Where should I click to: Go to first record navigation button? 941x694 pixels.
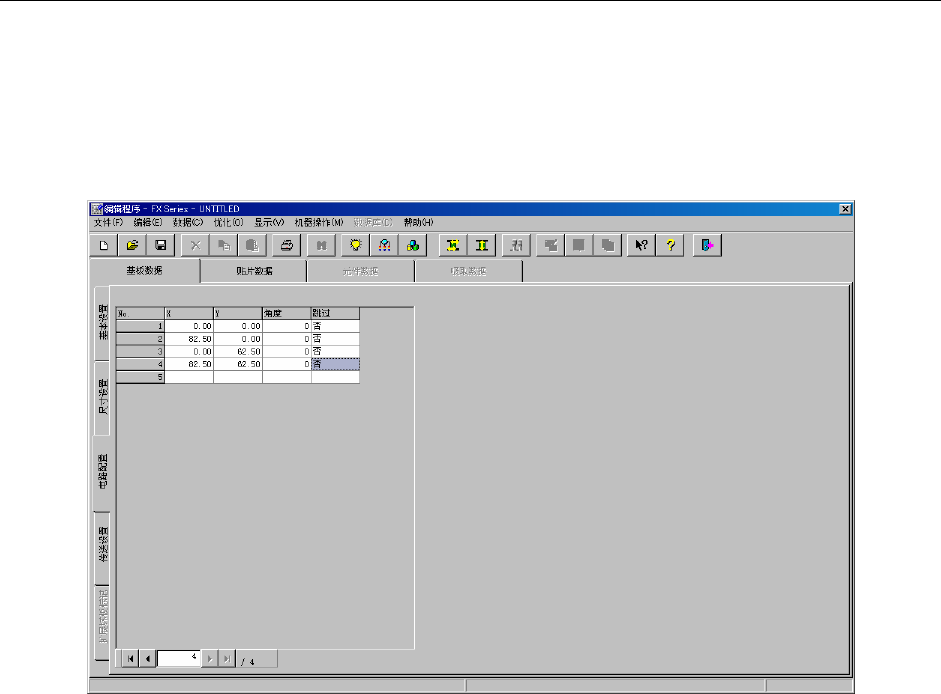tap(130, 659)
